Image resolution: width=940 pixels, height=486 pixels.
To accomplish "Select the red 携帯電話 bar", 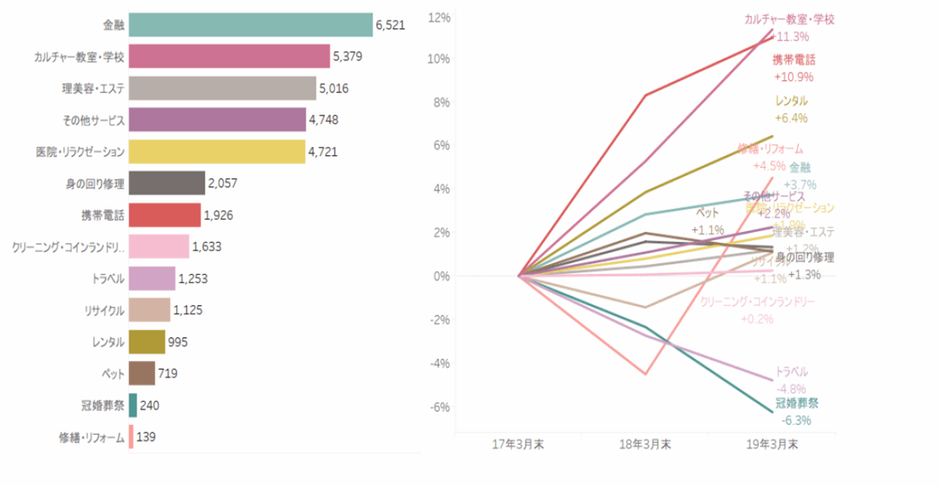I will click(x=165, y=215).
